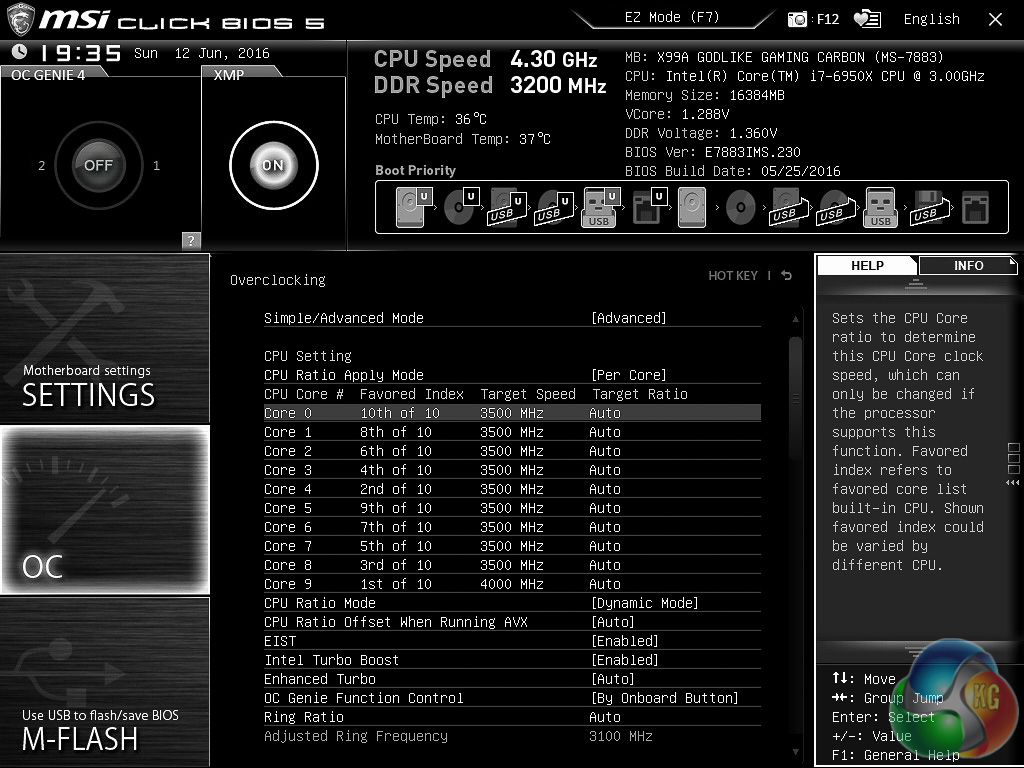Toggle the OC Genie 4 OFF button
Viewport: 1024px width, 768px height.
click(x=98, y=165)
